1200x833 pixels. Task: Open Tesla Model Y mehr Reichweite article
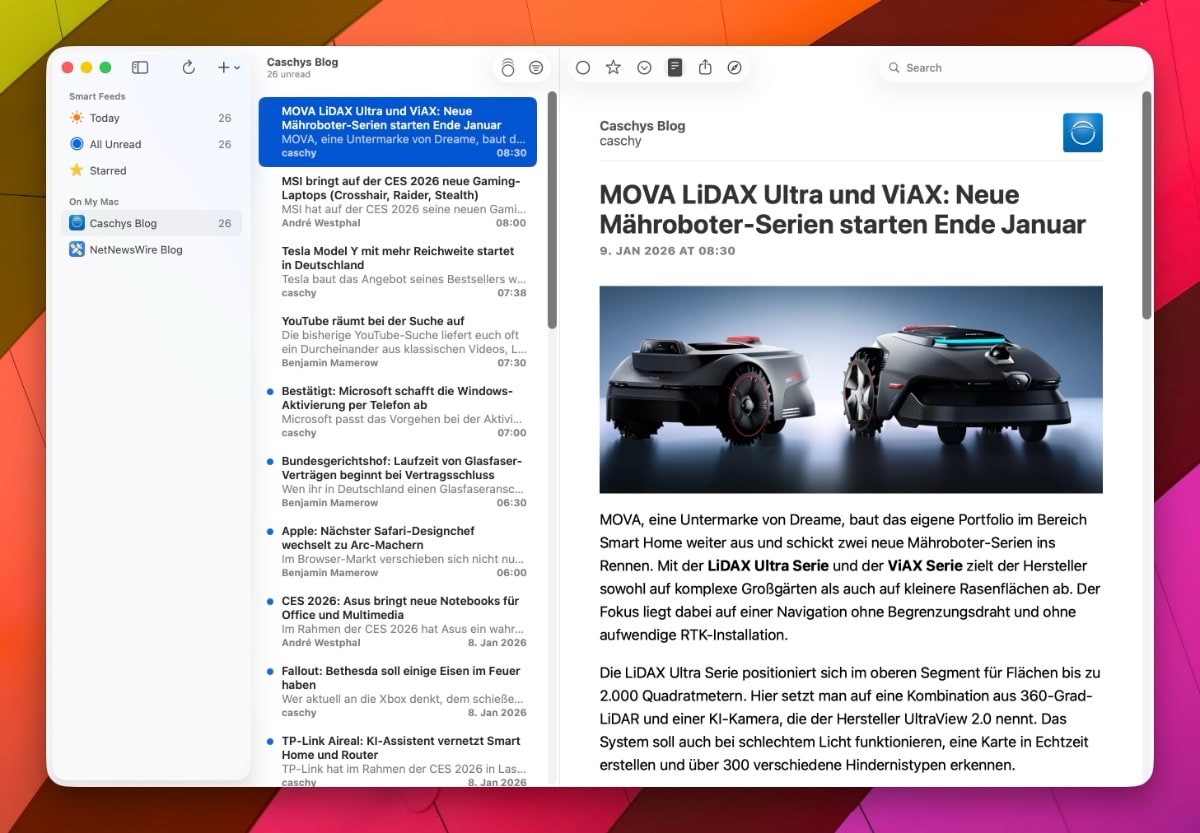tap(398, 271)
